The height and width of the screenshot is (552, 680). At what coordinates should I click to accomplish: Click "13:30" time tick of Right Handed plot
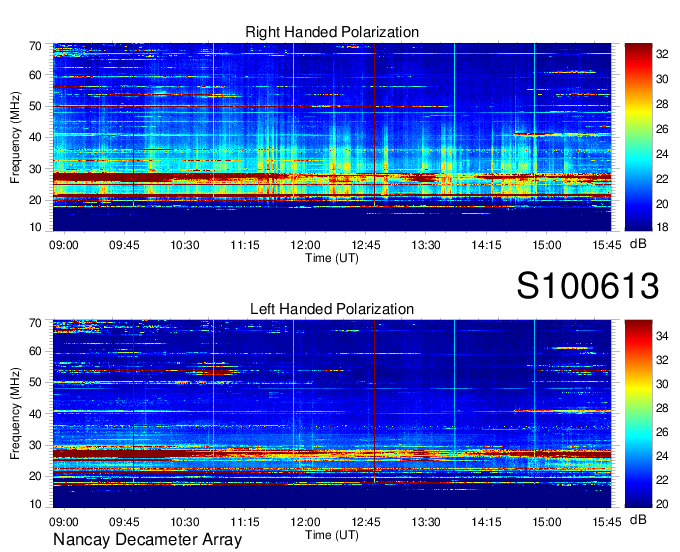coord(426,245)
